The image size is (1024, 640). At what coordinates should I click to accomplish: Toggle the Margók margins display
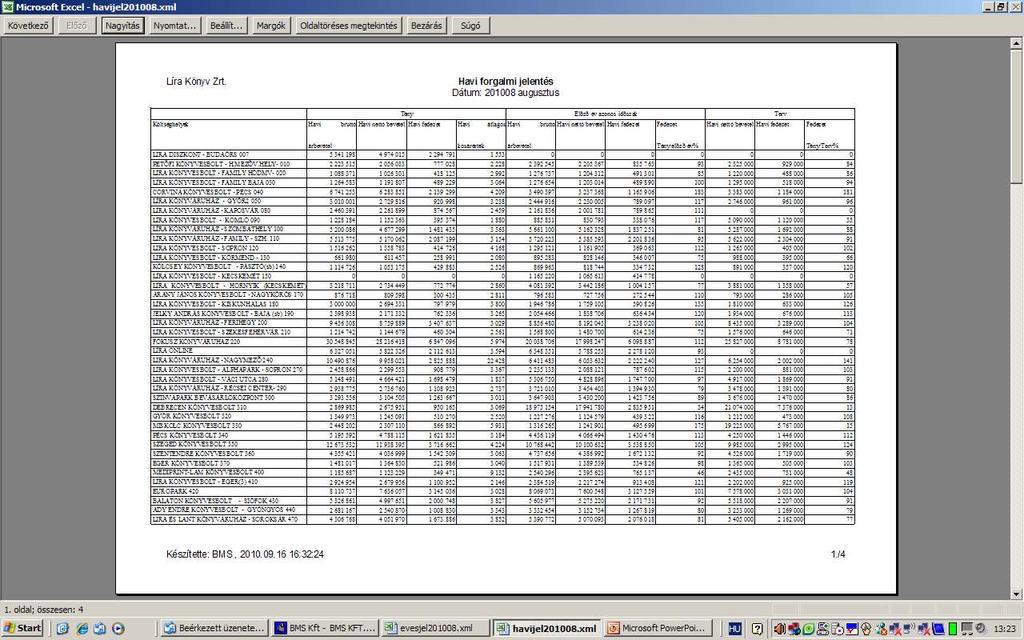pyautogui.click(x=271, y=25)
